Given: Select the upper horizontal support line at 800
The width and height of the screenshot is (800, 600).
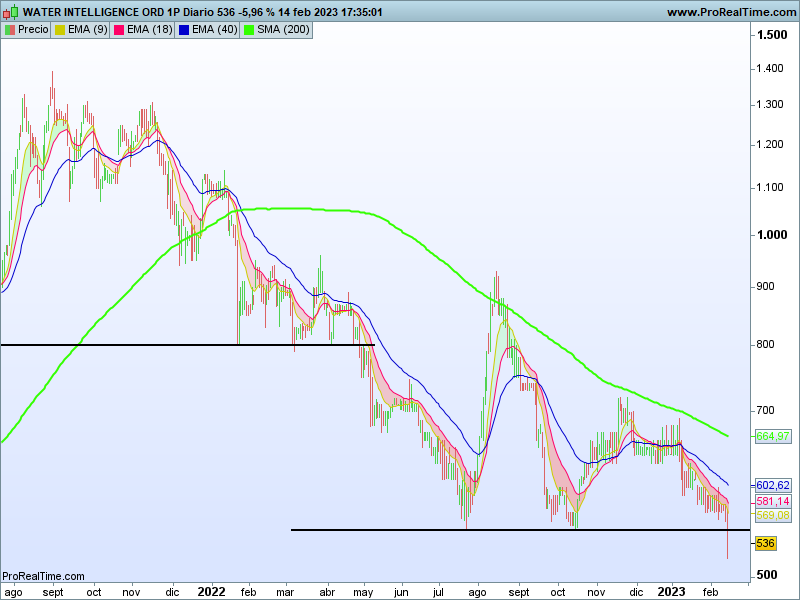Looking at the screenshot, I should pyautogui.click(x=188, y=345).
